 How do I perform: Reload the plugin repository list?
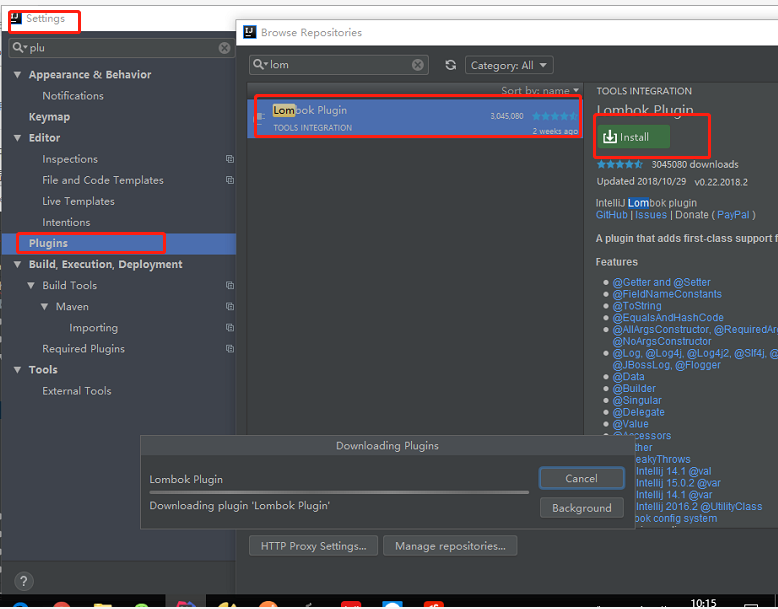pos(451,65)
